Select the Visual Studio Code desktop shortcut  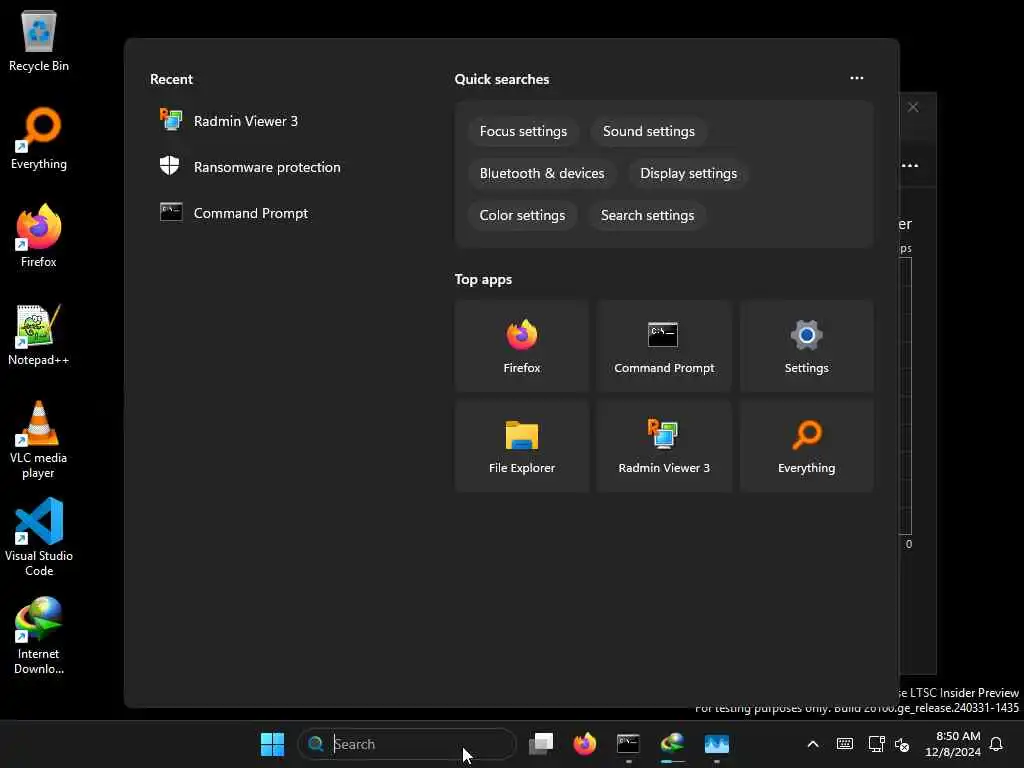pos(39,537)
